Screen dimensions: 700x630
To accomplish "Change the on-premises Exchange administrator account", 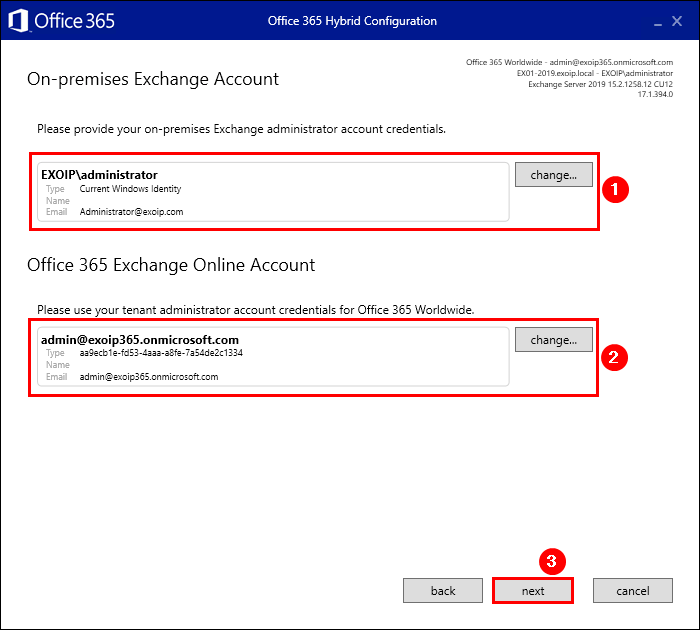I will (x=553, y=175).
